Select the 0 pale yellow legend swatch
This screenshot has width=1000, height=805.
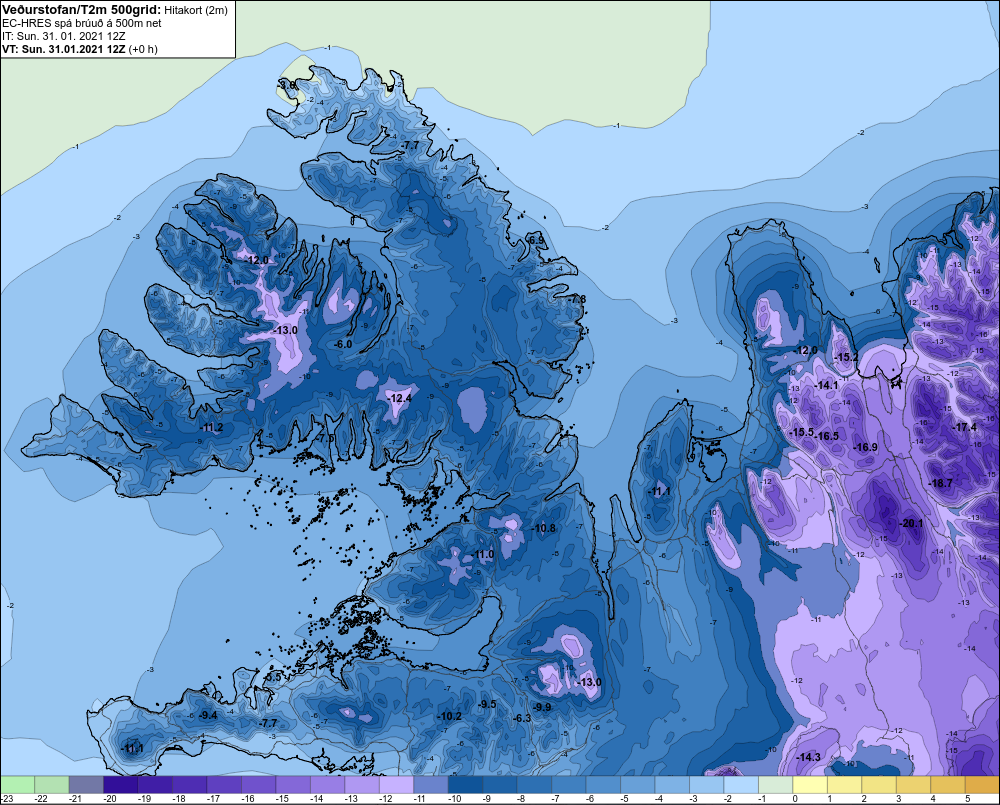pos(809,785)
